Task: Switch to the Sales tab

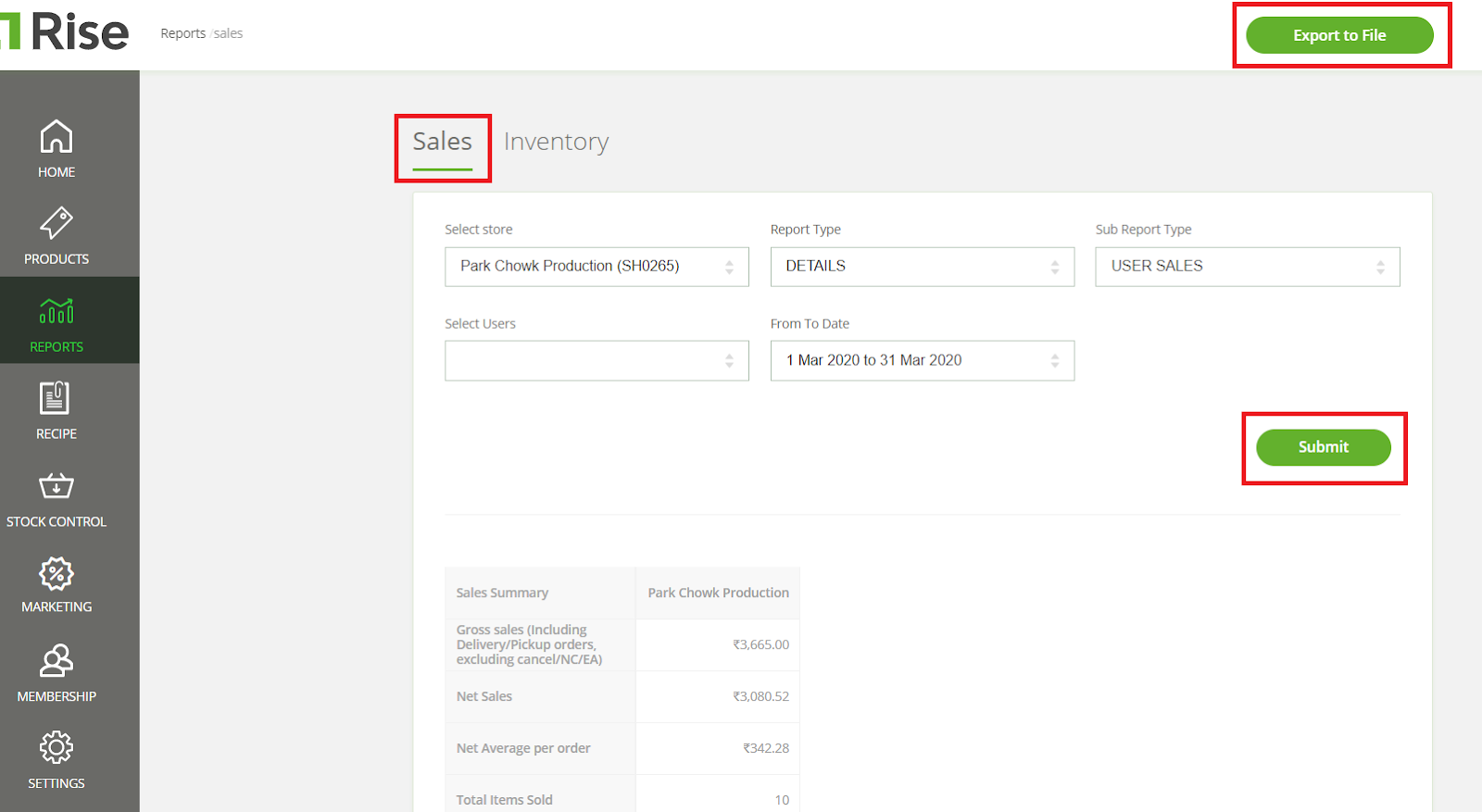Action: pos(443,143)
